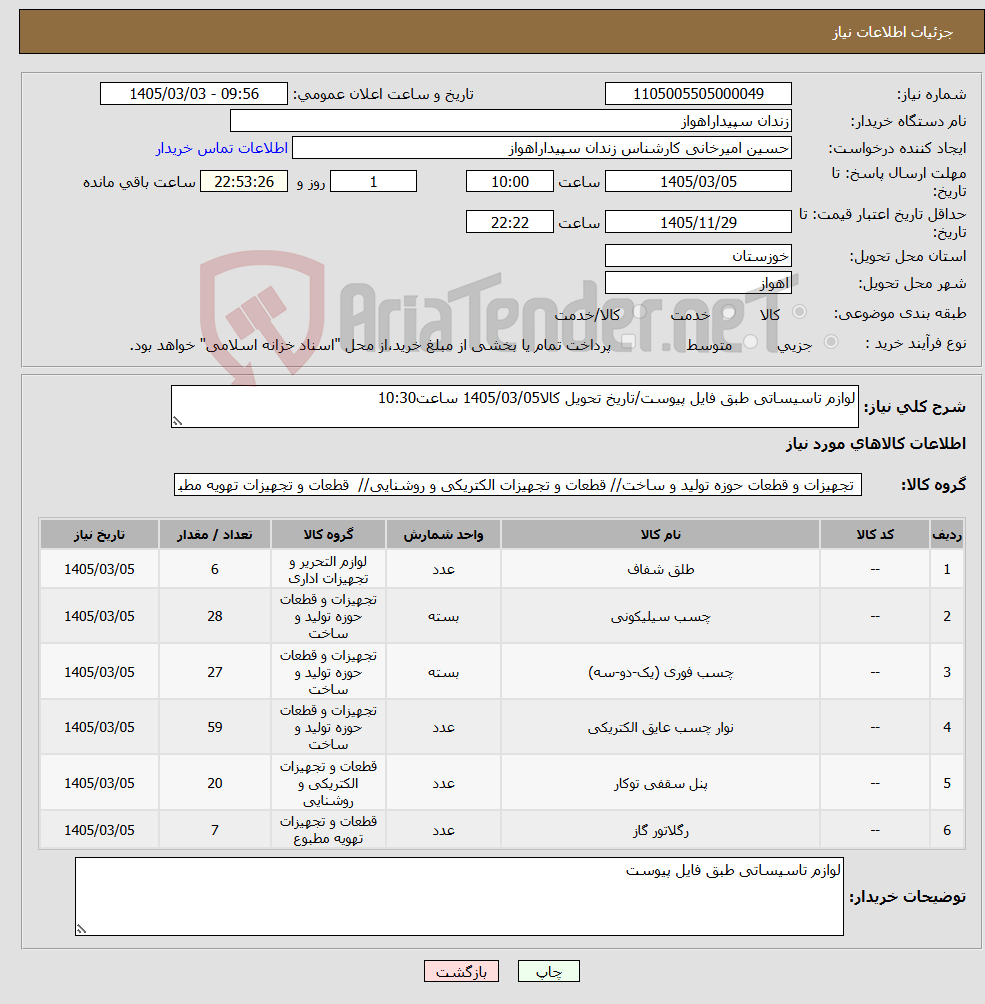Image resolution: width=985 pixels, height=1004 pixels.
Task: Click the announcement date field 1405/03/03 - 09:56
Action: tap(194, 94)
